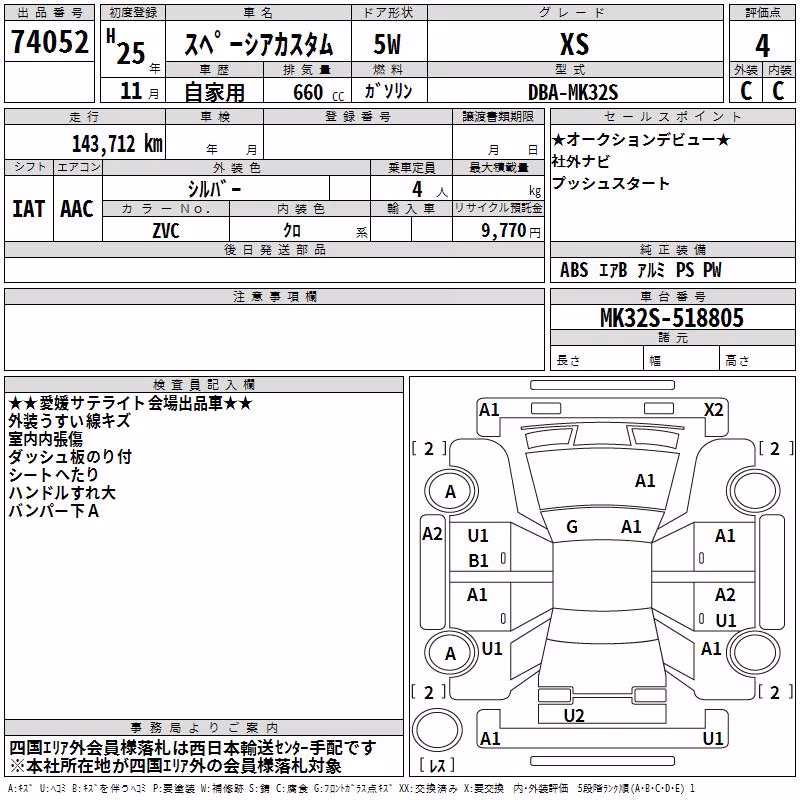Click the model code DBA-MK32S
800x800 pixels.
tap(573, 92)
